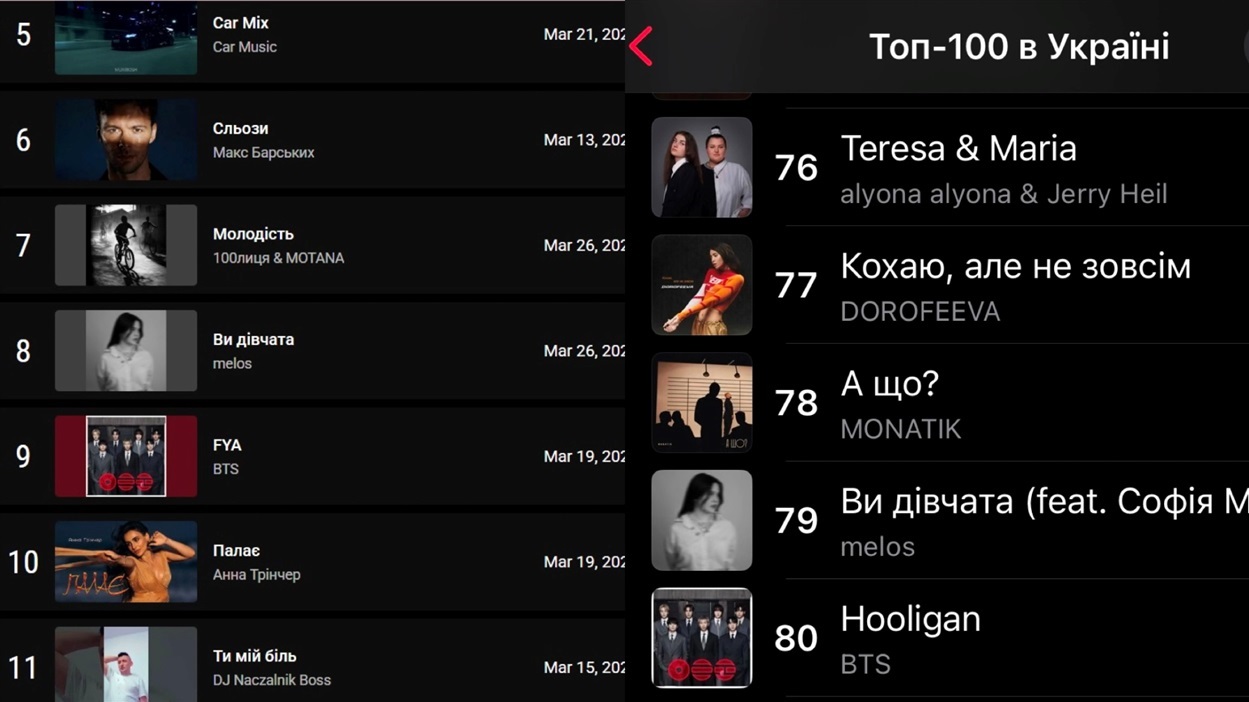This screenshot has width=1249, height=702.
Task: Open the Ти мій біль thumbnail
Action: click(126, 664)
